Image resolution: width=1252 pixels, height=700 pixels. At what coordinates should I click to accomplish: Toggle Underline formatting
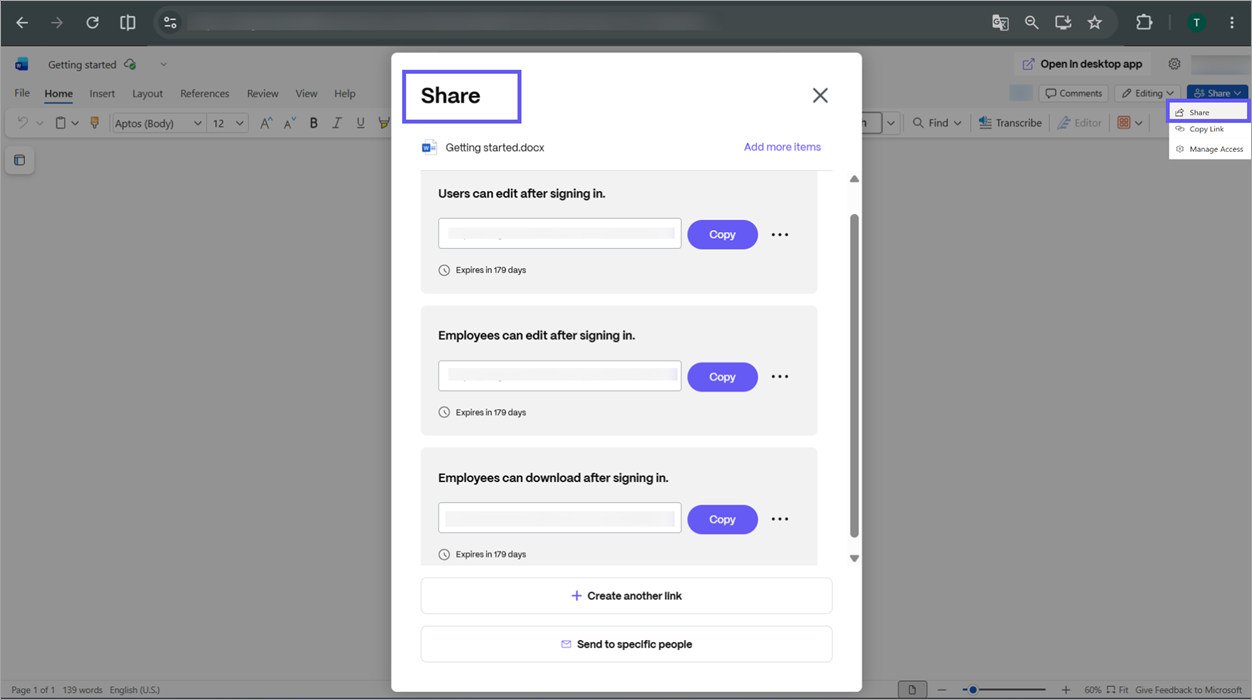tap(360, 123)
